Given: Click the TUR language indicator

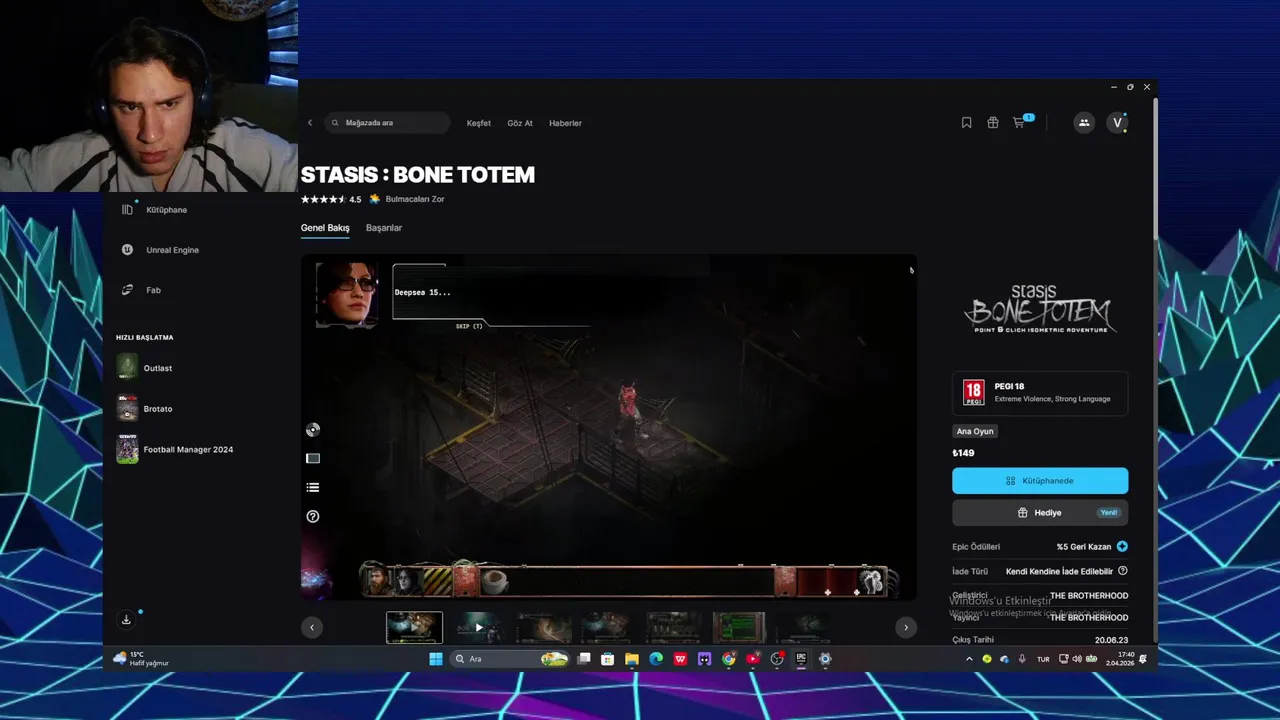Looking at the screenshot, I should point(1044,659).
